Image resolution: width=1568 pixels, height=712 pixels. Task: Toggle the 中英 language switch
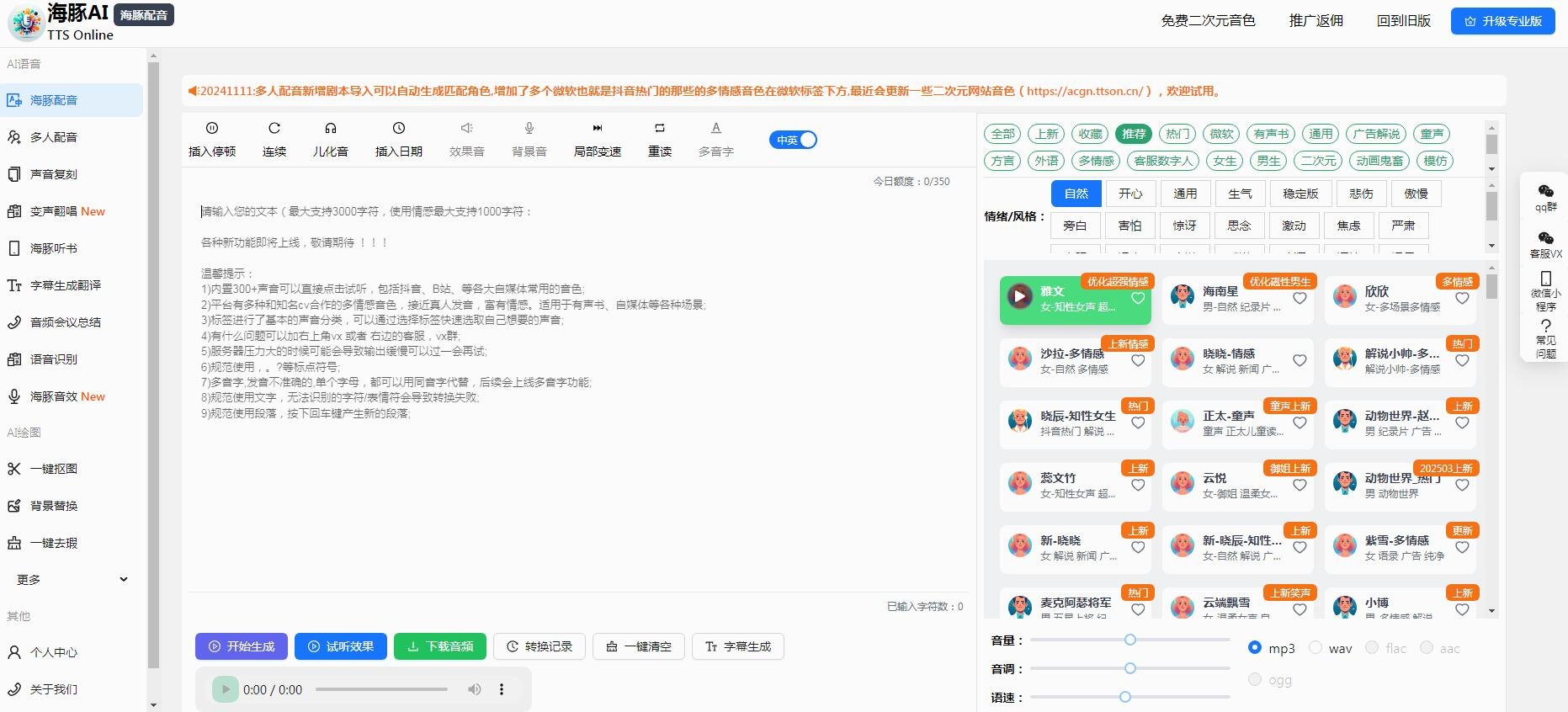[793, 141]
